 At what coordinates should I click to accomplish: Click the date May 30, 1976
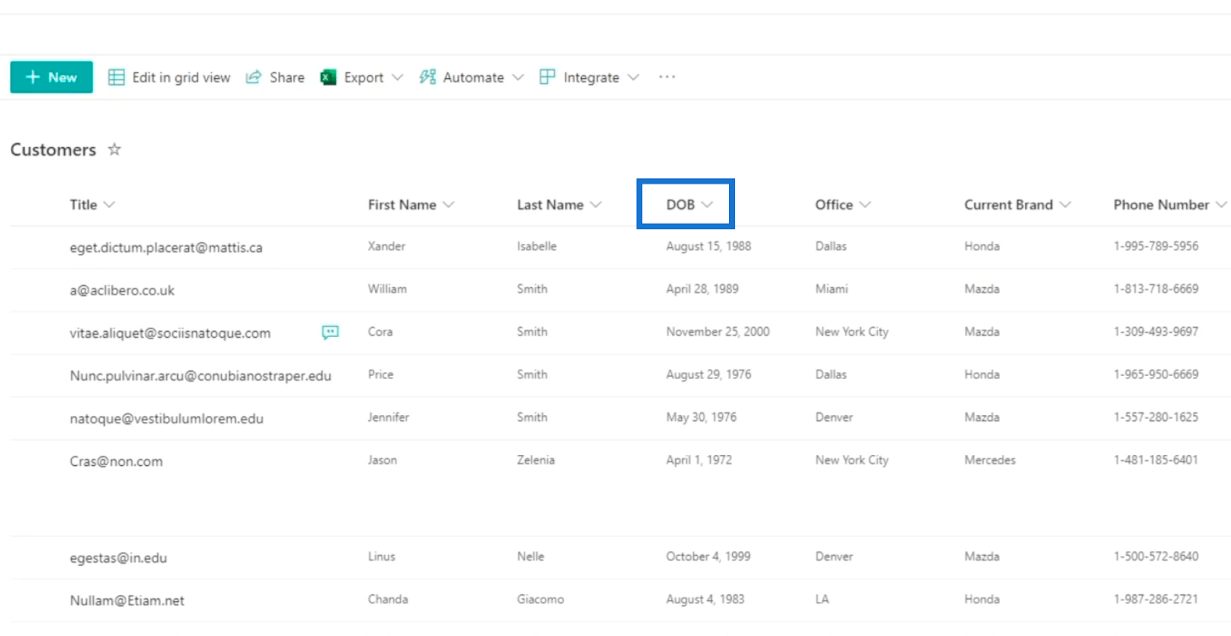701,418
